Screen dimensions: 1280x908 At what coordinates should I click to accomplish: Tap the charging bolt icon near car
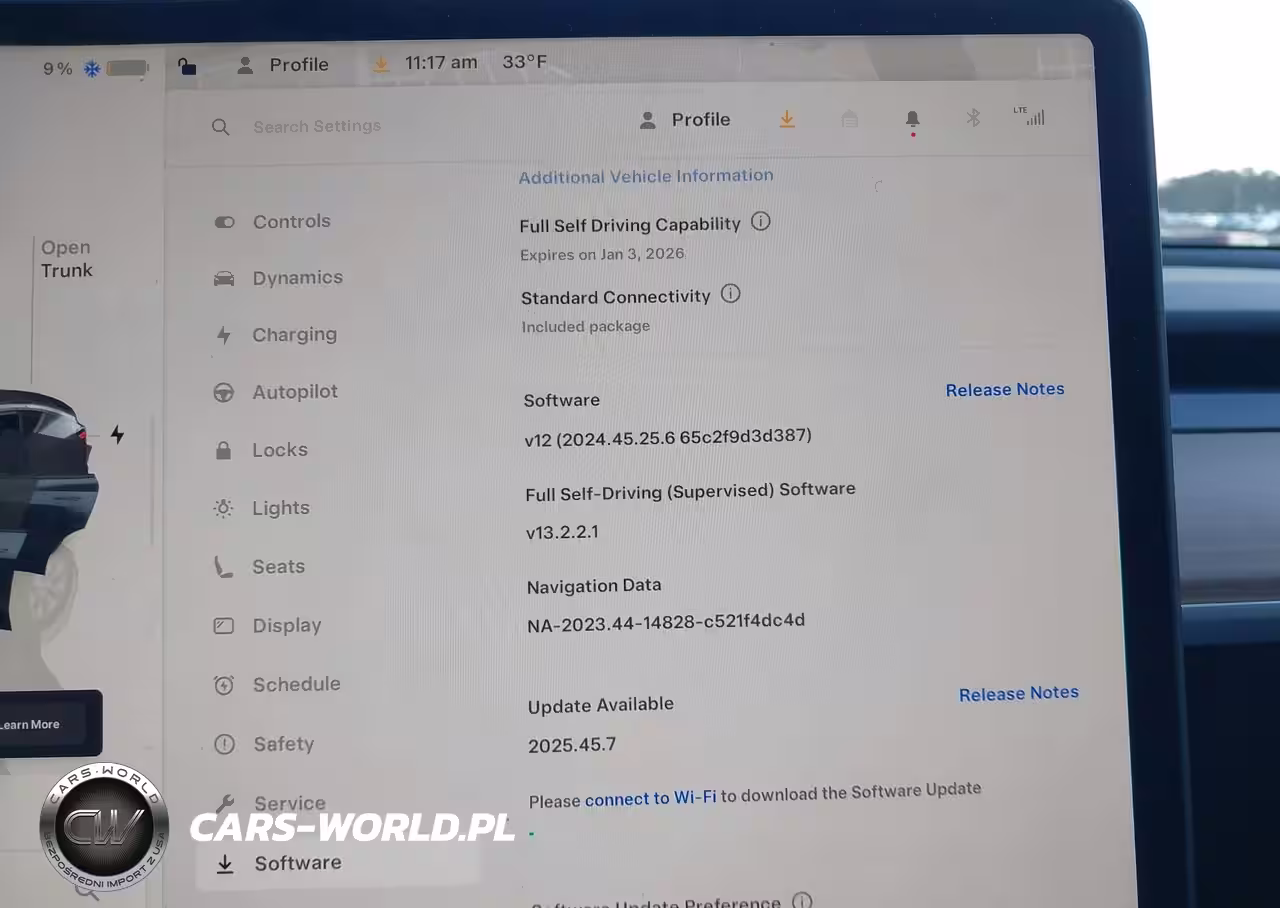coord(117,435)
